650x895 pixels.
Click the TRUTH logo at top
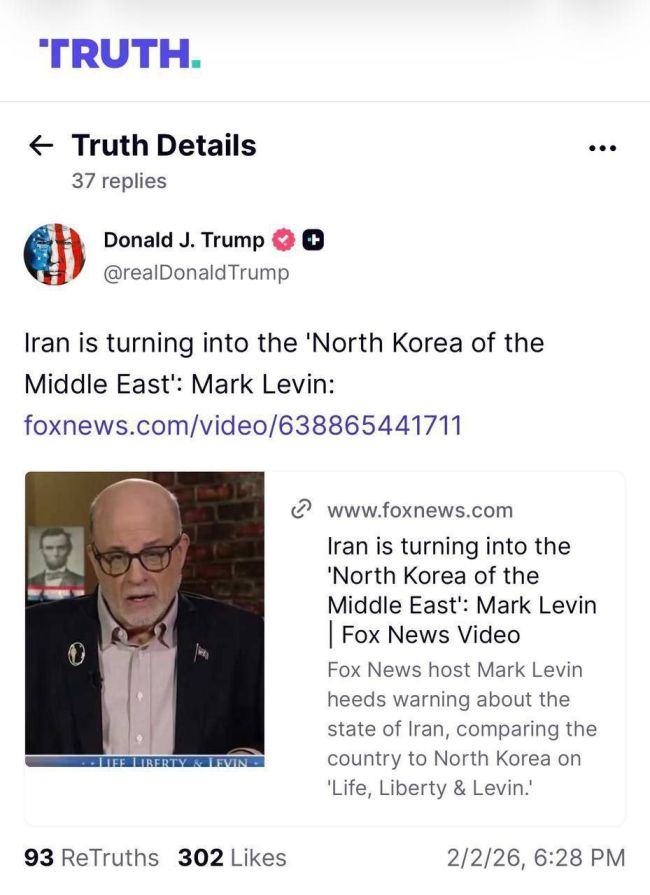click(x=120, y=54)
